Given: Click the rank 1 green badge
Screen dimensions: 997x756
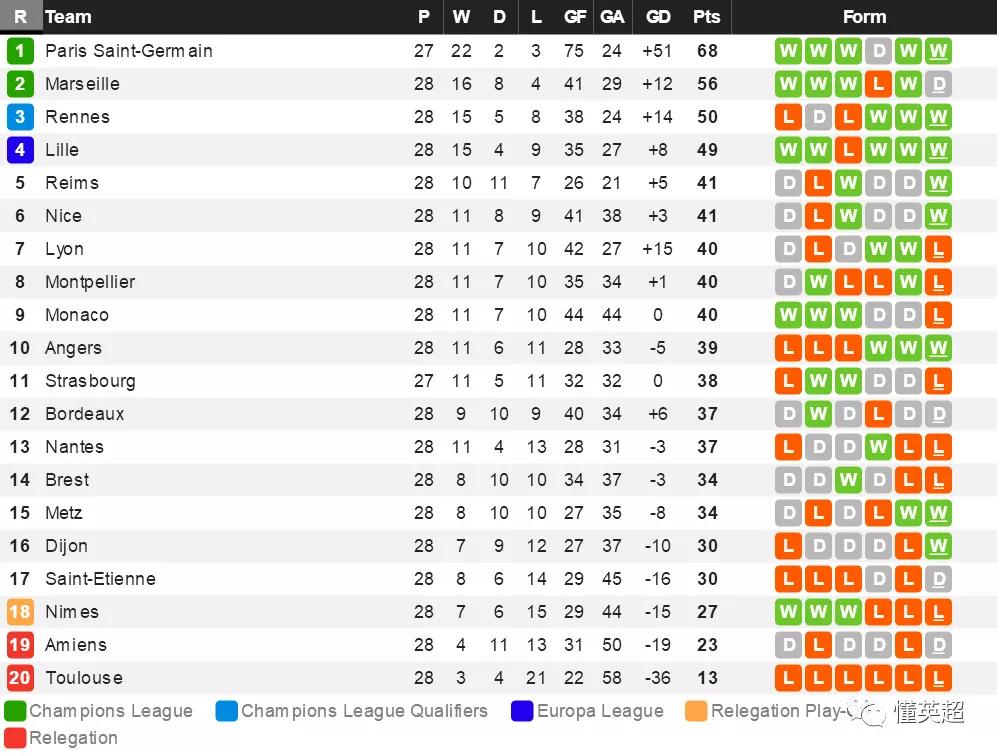Looking at the screenshot, I should point(20,51).
